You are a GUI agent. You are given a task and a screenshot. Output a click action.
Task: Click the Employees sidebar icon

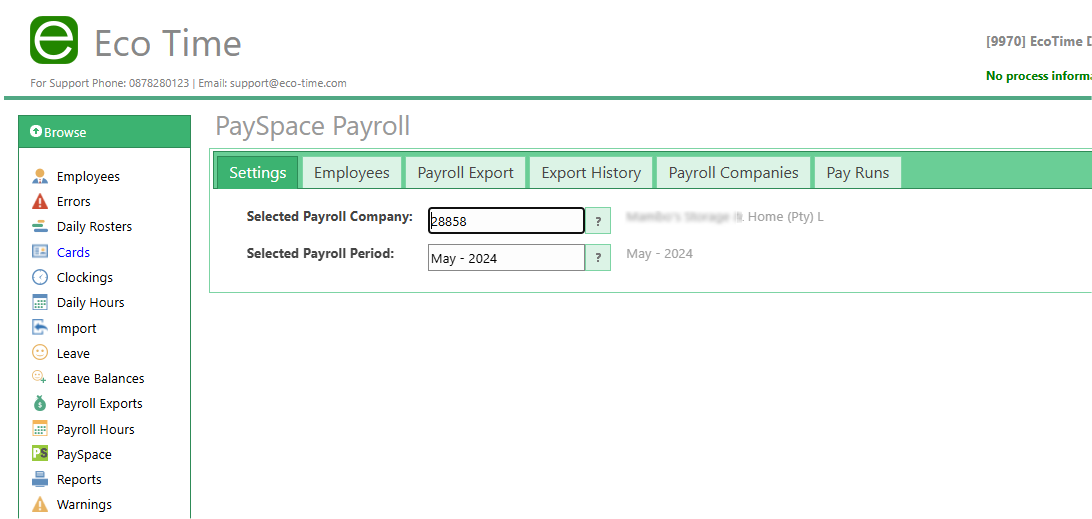click(x=40, y=176)
